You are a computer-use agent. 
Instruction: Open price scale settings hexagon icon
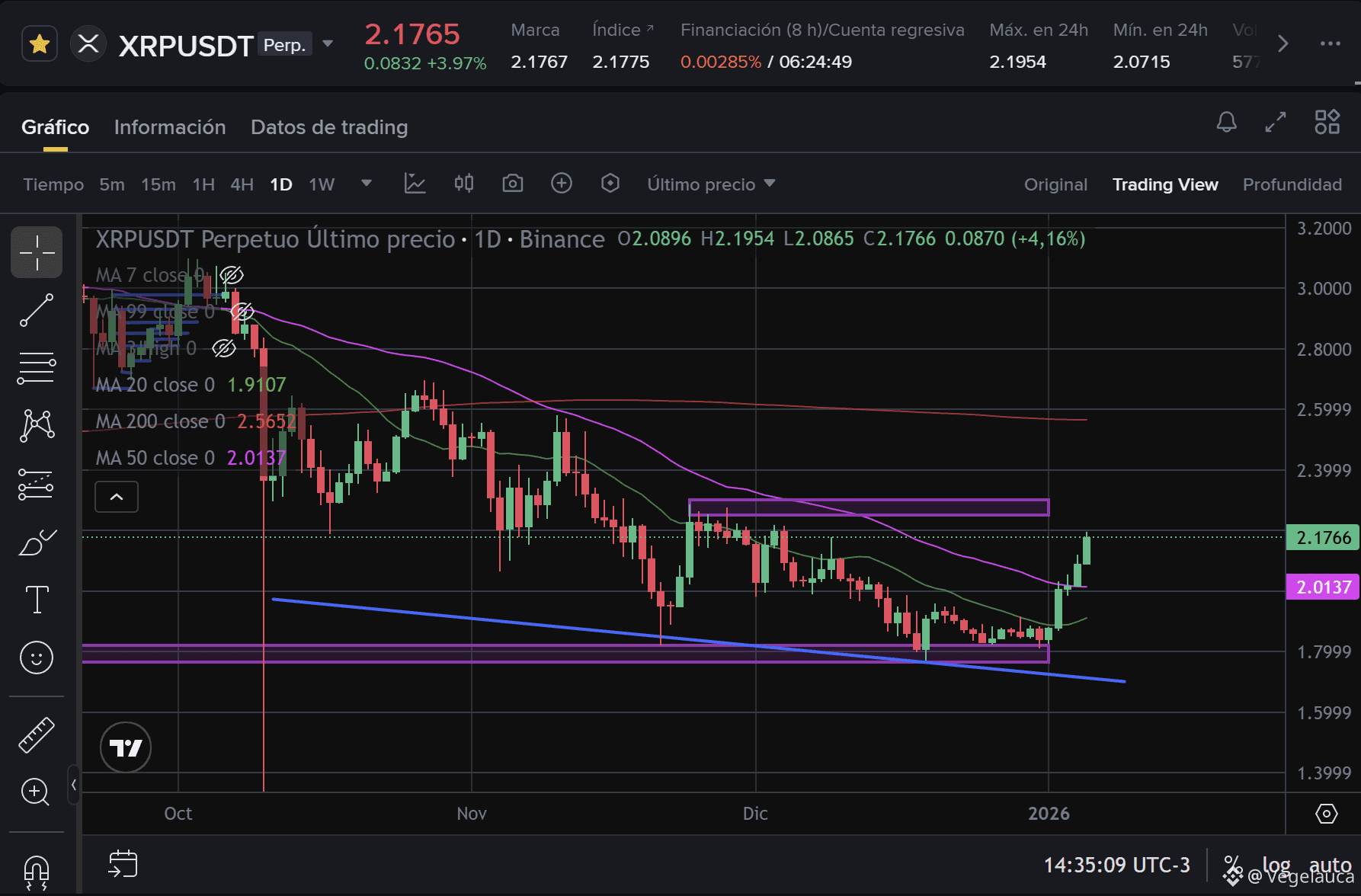point(1327,814)
